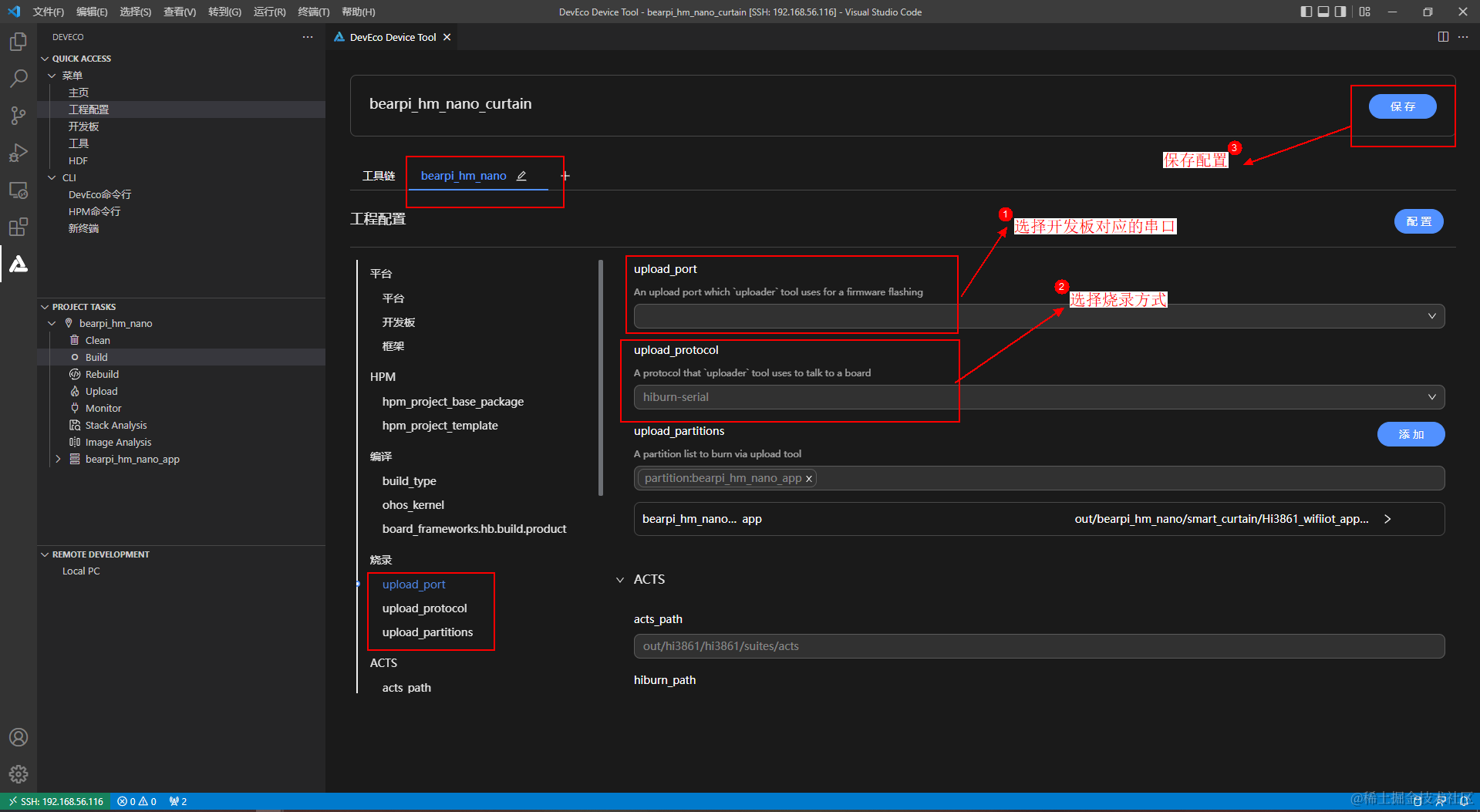This screenshot has width=1480, height=812.
Task: Click the 配置 button
Action: [x=1418, y=221]
